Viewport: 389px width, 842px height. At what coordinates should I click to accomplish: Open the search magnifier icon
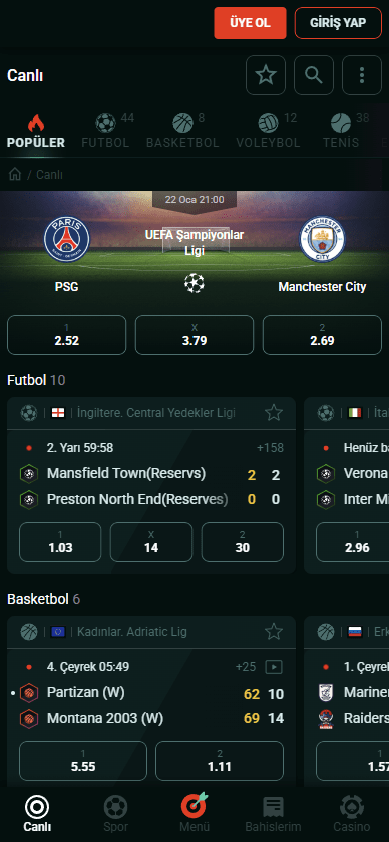tap(314, 75)
